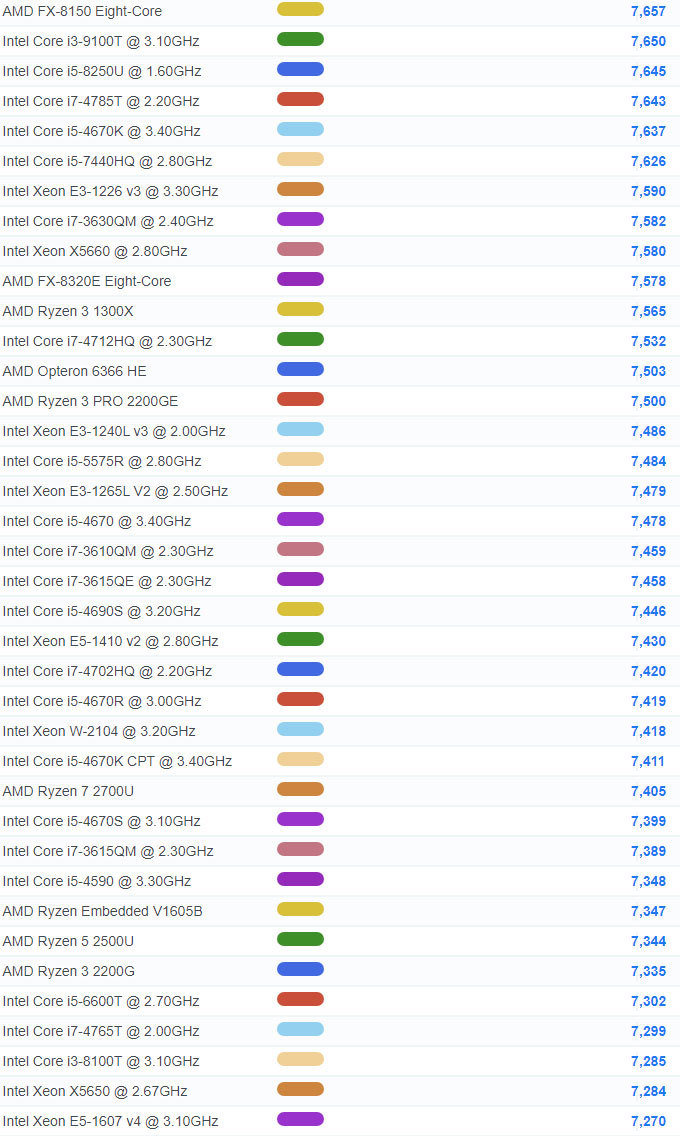Click purple bar for Core i7-3630QM
The height and width of the screenshot is (1136, 680).
coord(301,220)
